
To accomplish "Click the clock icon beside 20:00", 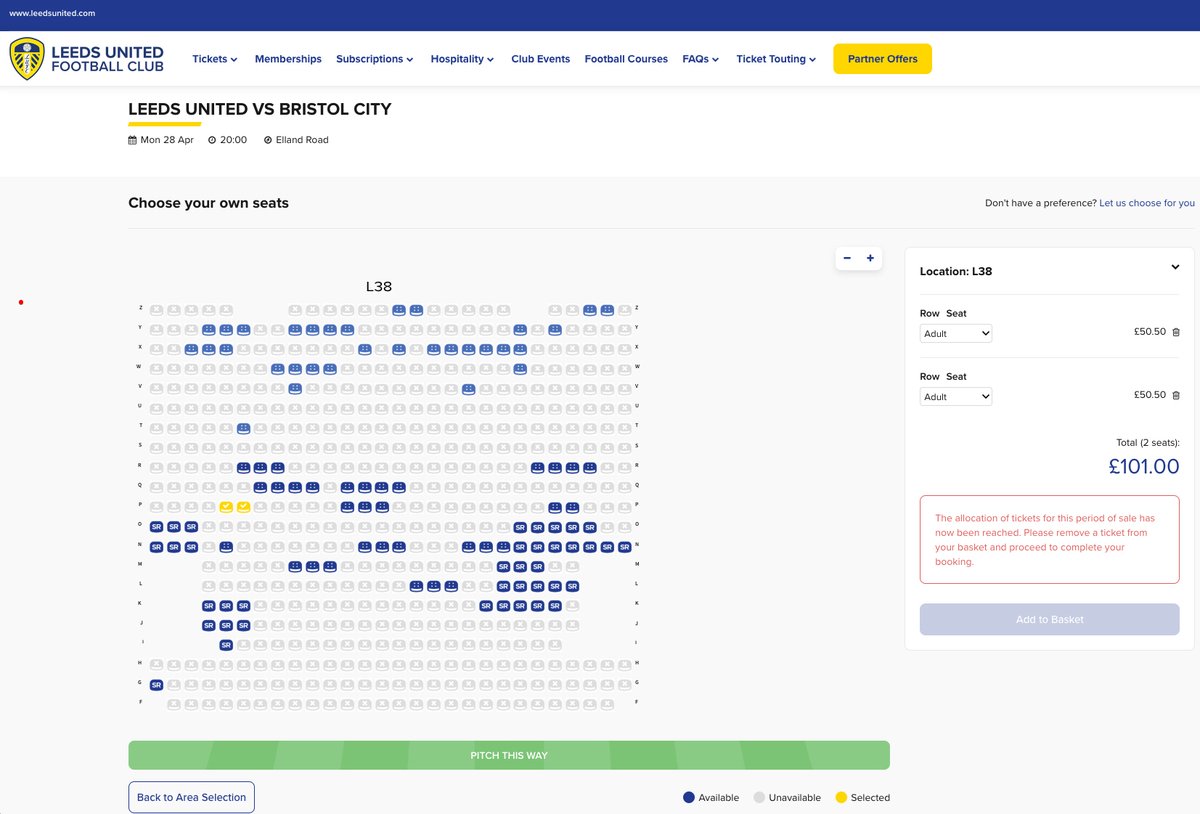I will [x=212, y=140].
